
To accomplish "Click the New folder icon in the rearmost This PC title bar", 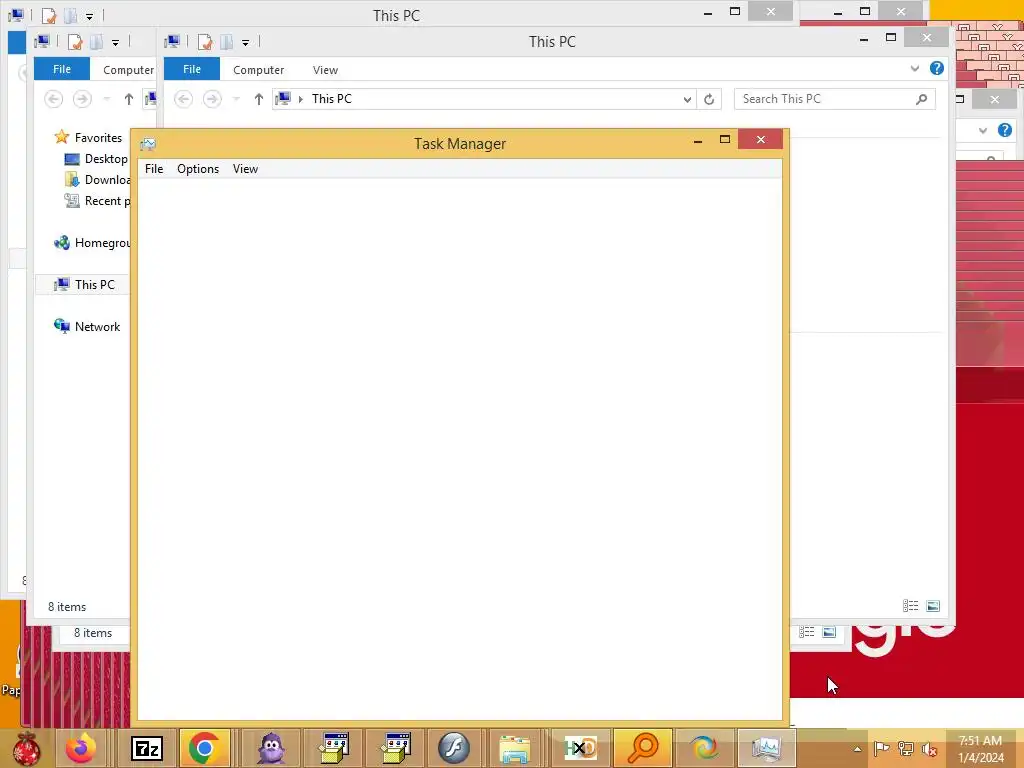I will tap(71, 15).
